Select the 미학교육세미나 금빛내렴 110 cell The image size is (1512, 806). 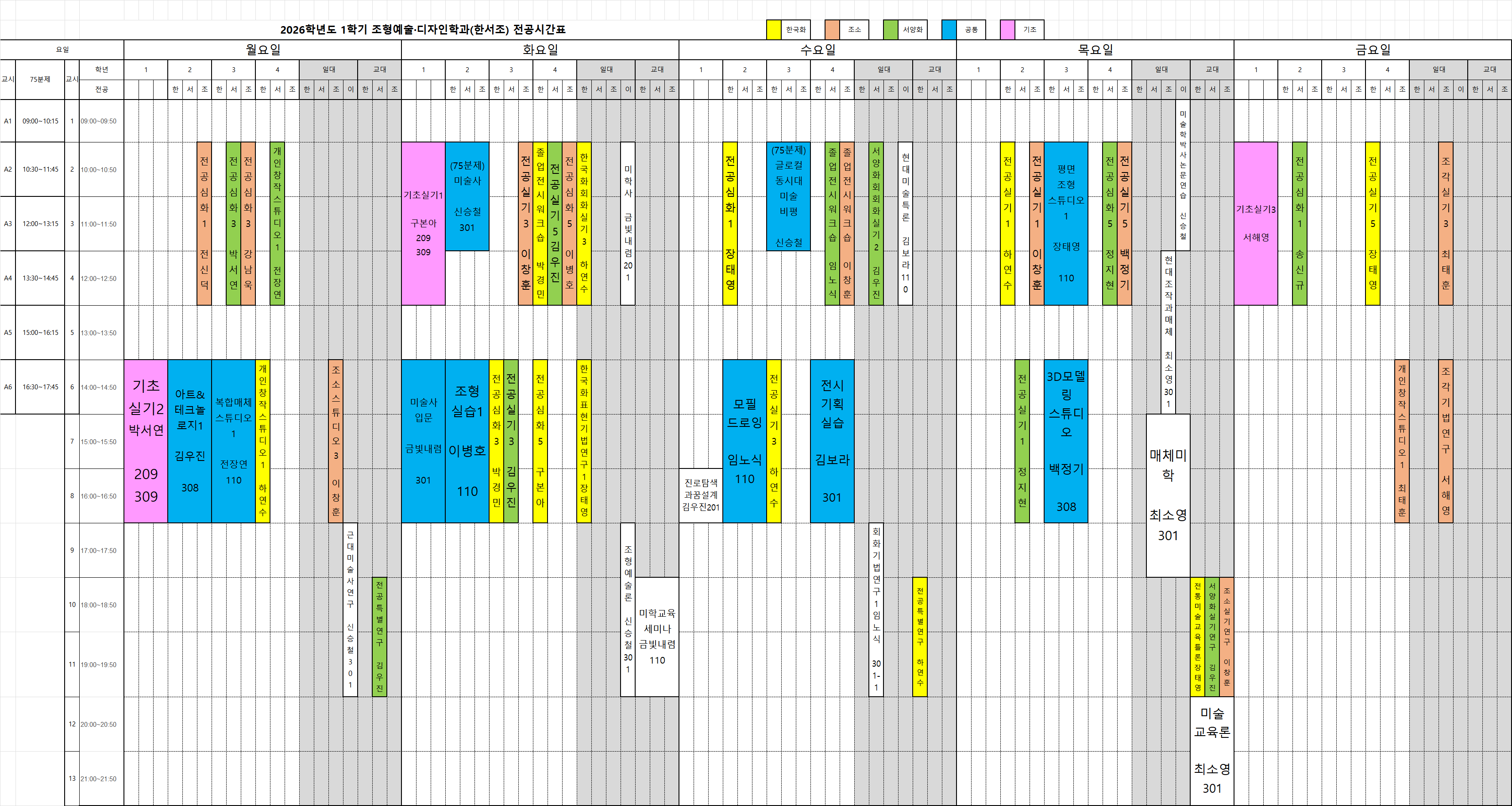pyautogui.click(x=657, y=637)
